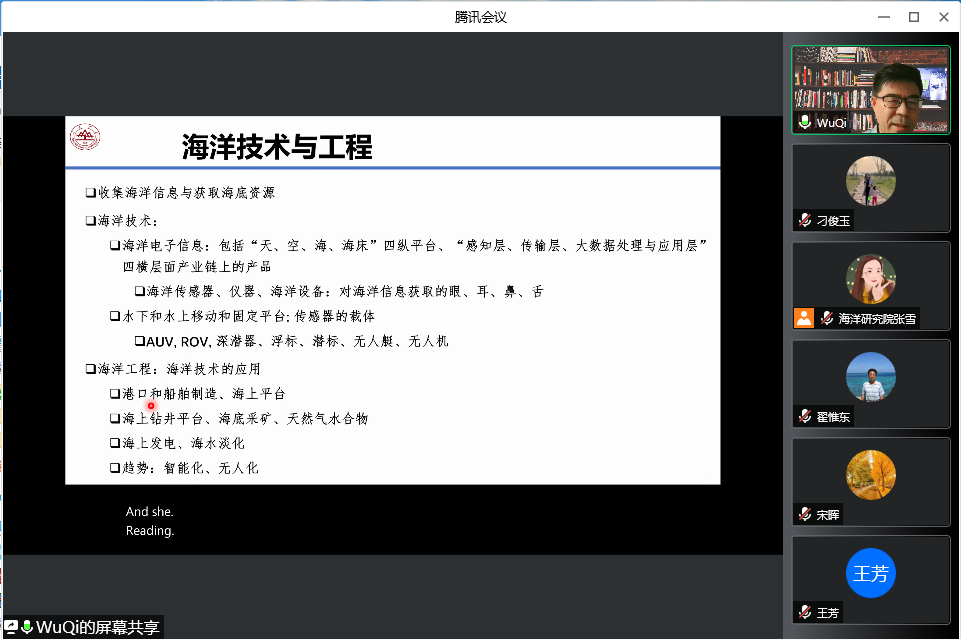Select 刁俊玉's round avatar picture

coord(870,181)
